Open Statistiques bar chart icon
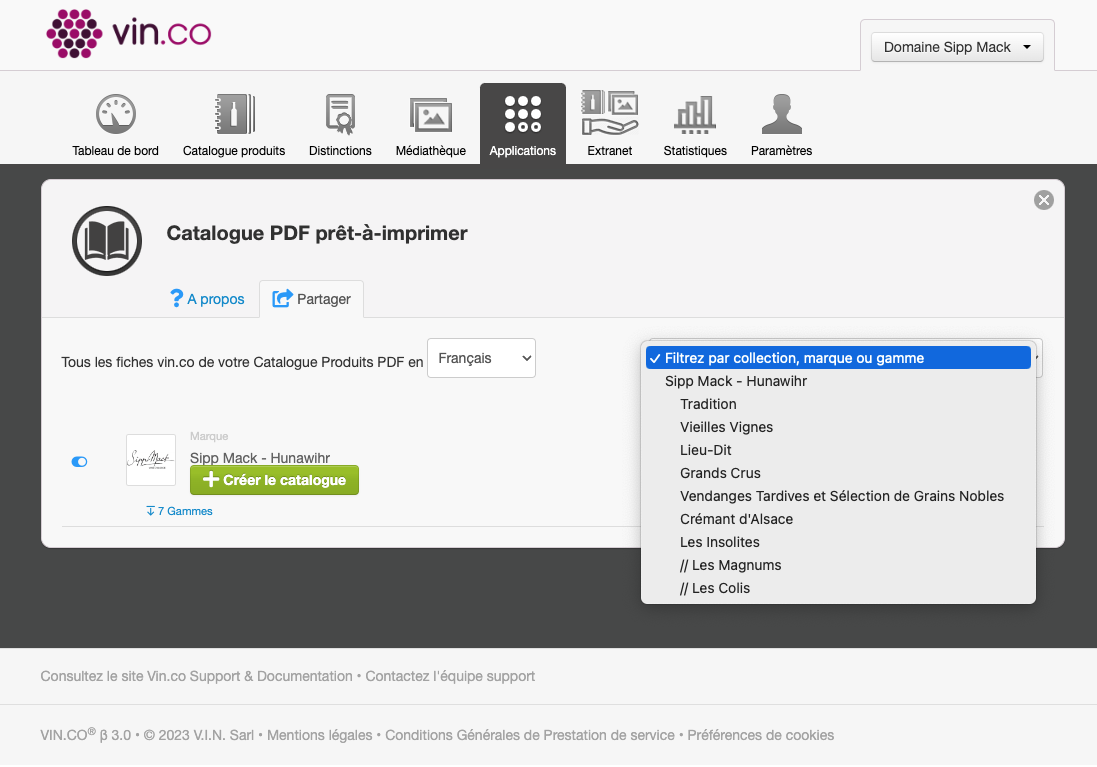The height and width of the screenshot is (767, 1097). [x=695, y=114]
